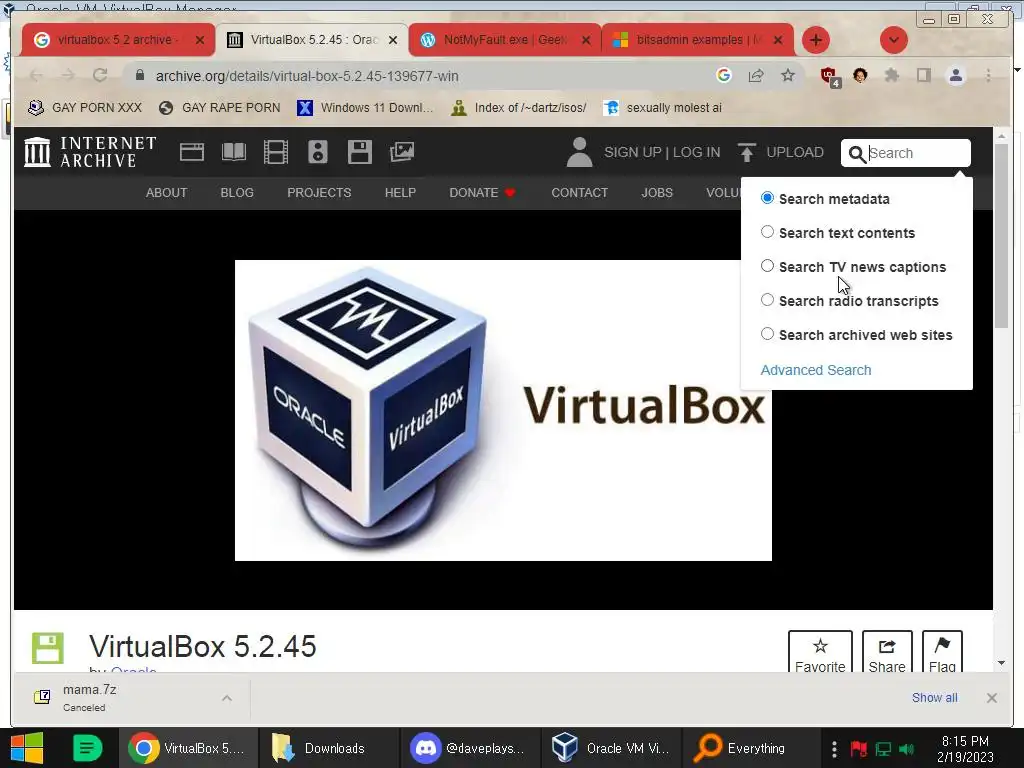The height and width of the screenshot is (768, 1024).
Task: Click the Advanced Search link
Action: click(816, 370)
